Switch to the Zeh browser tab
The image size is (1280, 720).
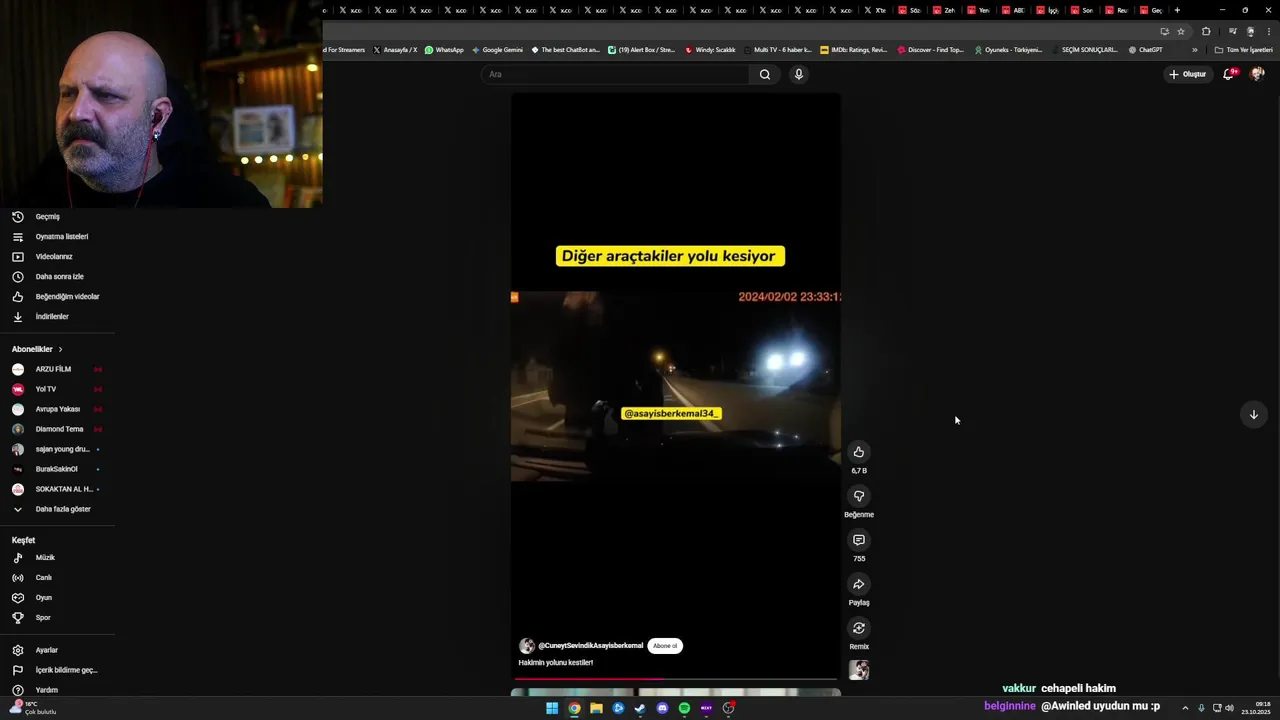pos(944,10)
